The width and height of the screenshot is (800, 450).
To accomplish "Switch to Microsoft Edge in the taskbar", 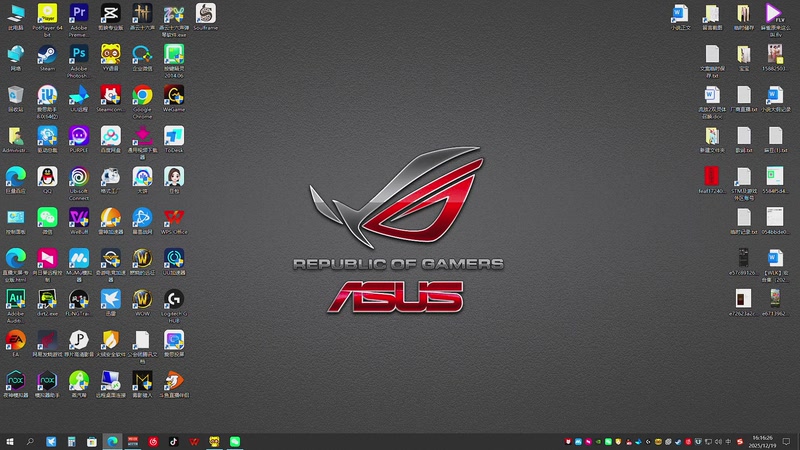I will tap(112, 441).
